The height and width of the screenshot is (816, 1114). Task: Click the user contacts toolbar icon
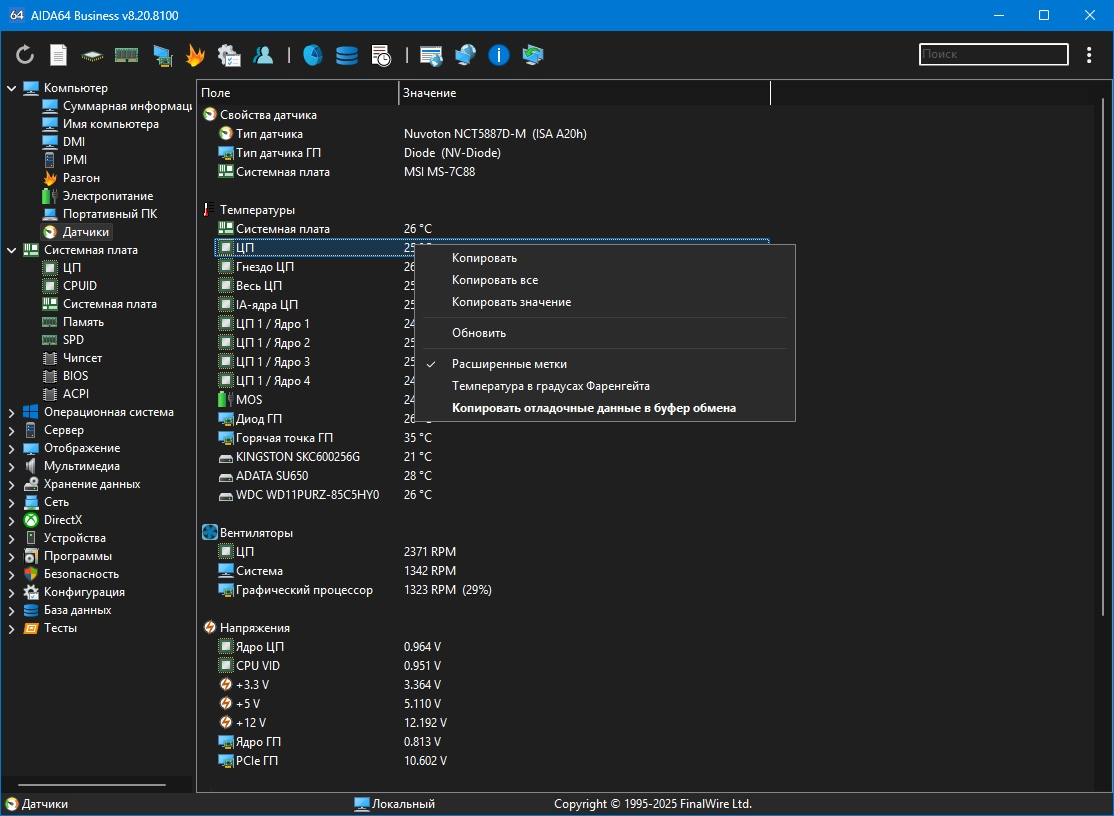[x=263, y=55]
